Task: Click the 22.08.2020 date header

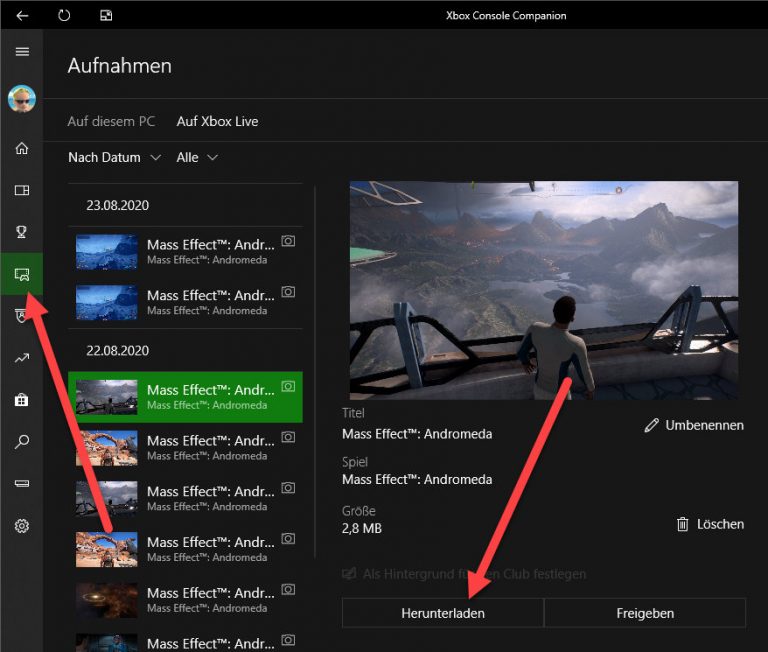Action: (x=118, y=351)
